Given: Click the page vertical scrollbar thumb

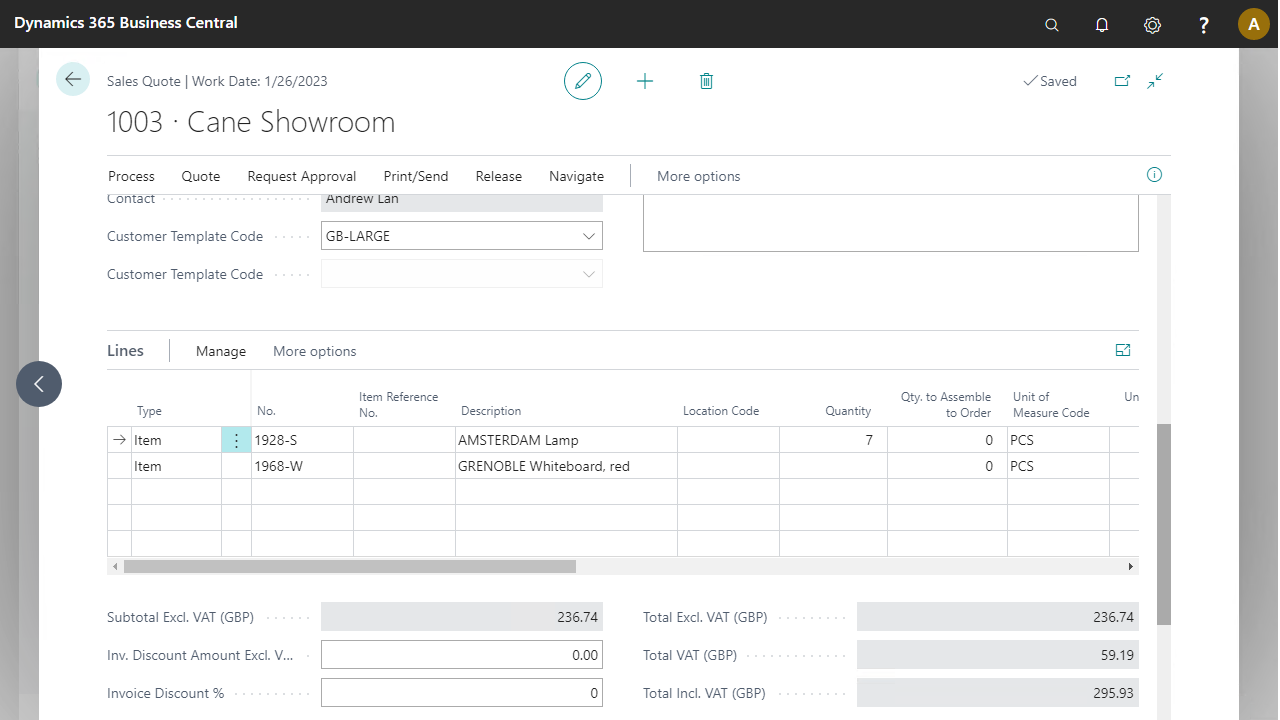Looking at the screenshot, I should (x=1164, y=524).
